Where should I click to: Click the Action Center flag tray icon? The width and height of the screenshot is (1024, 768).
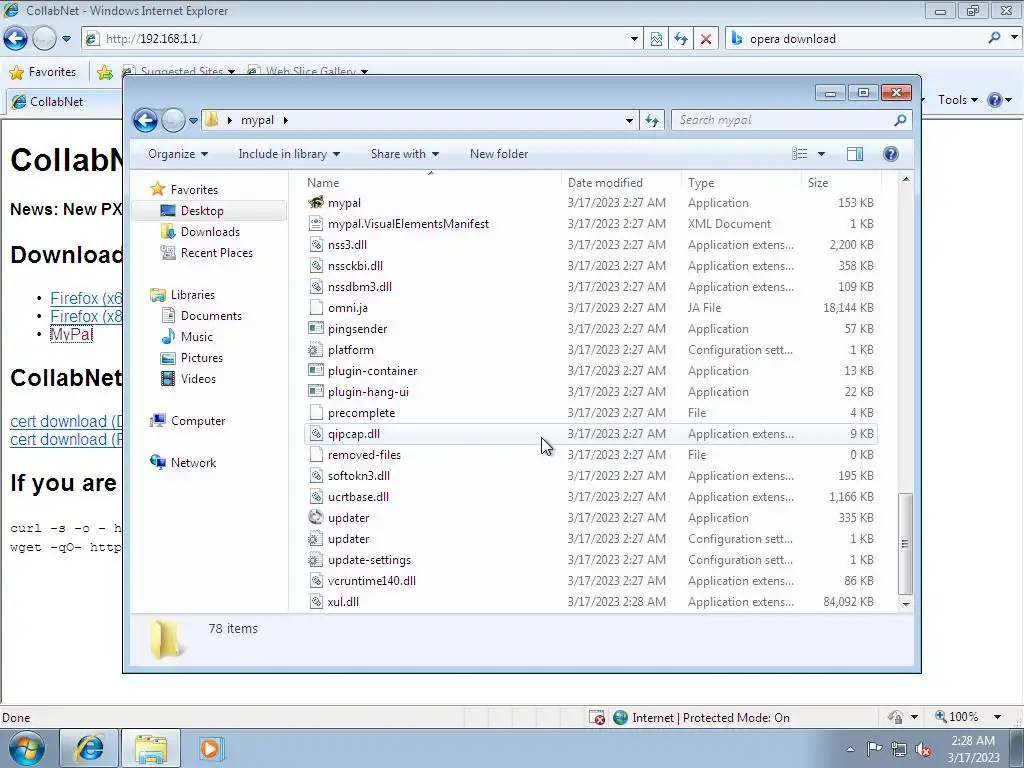(x=874, y=749)
